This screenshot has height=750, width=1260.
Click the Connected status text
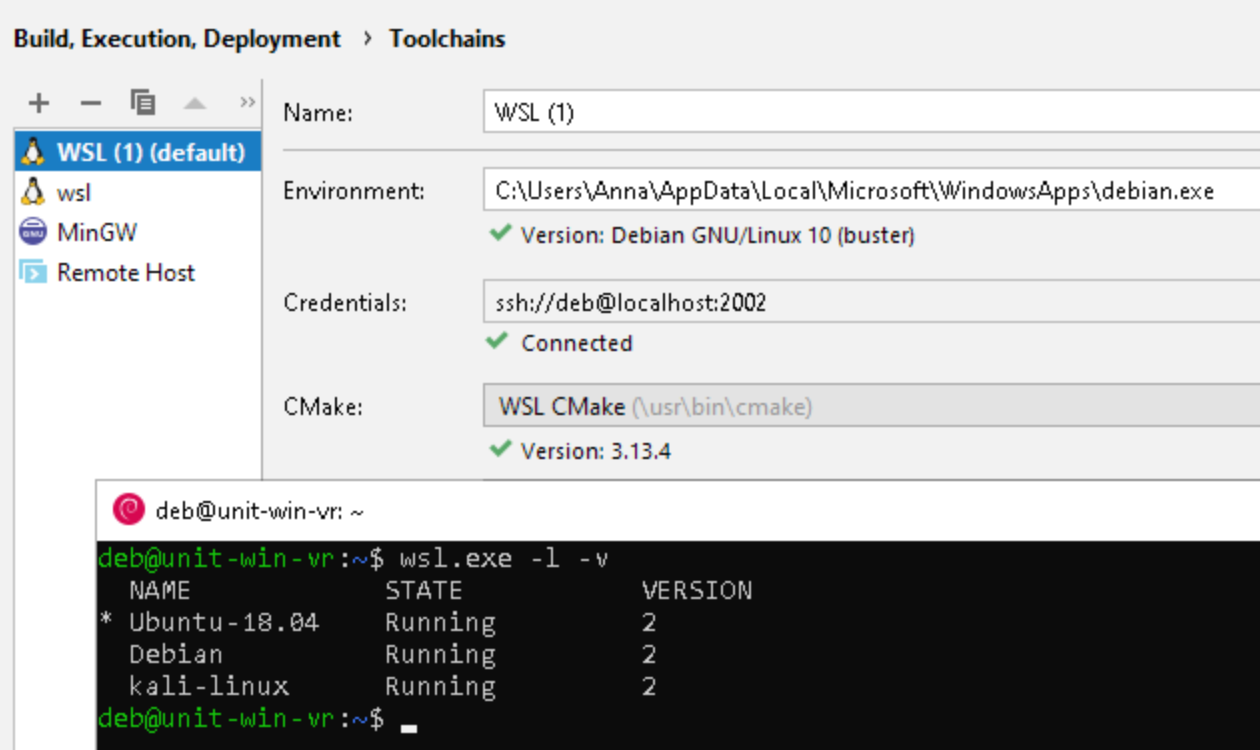coord(576,343)
